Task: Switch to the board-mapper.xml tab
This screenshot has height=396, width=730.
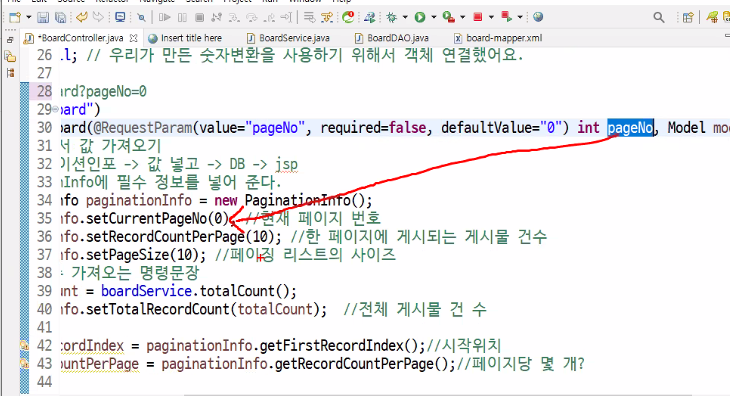Action: click(x=499, y=38)
